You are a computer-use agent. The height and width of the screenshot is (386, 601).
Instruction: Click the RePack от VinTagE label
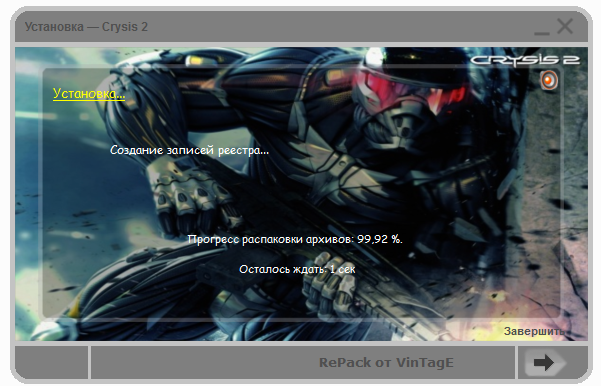tap(386, 362)
